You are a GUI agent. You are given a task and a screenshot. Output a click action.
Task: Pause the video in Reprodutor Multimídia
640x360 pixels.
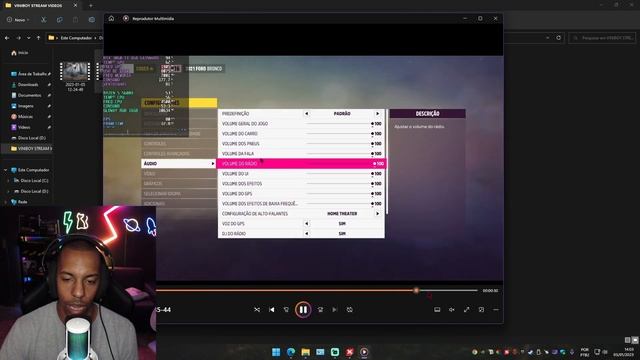(303, 310)
